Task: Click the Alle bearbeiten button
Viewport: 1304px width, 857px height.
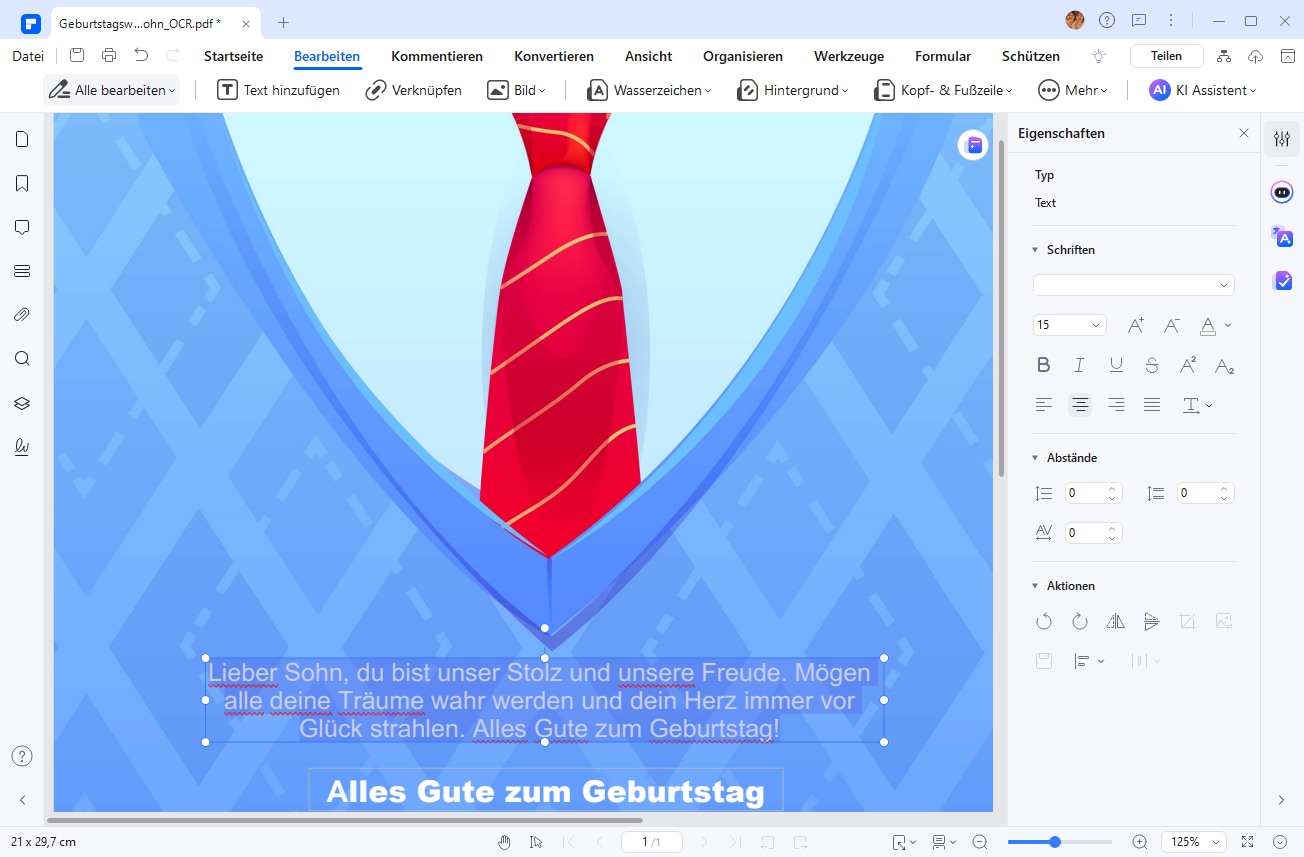Action: tap(112, 90)
